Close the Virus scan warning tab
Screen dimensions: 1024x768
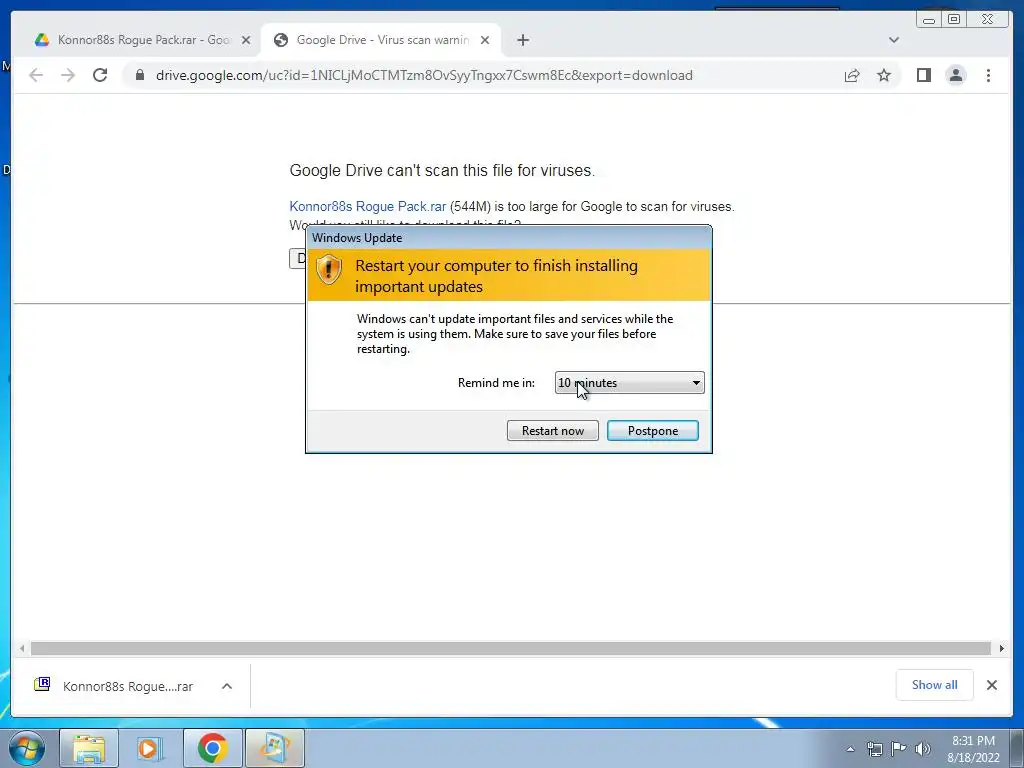485,40
